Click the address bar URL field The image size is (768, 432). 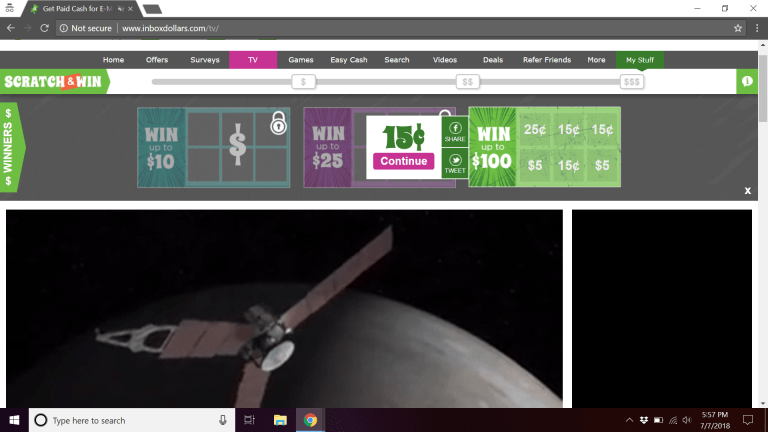tap(402, 28)
